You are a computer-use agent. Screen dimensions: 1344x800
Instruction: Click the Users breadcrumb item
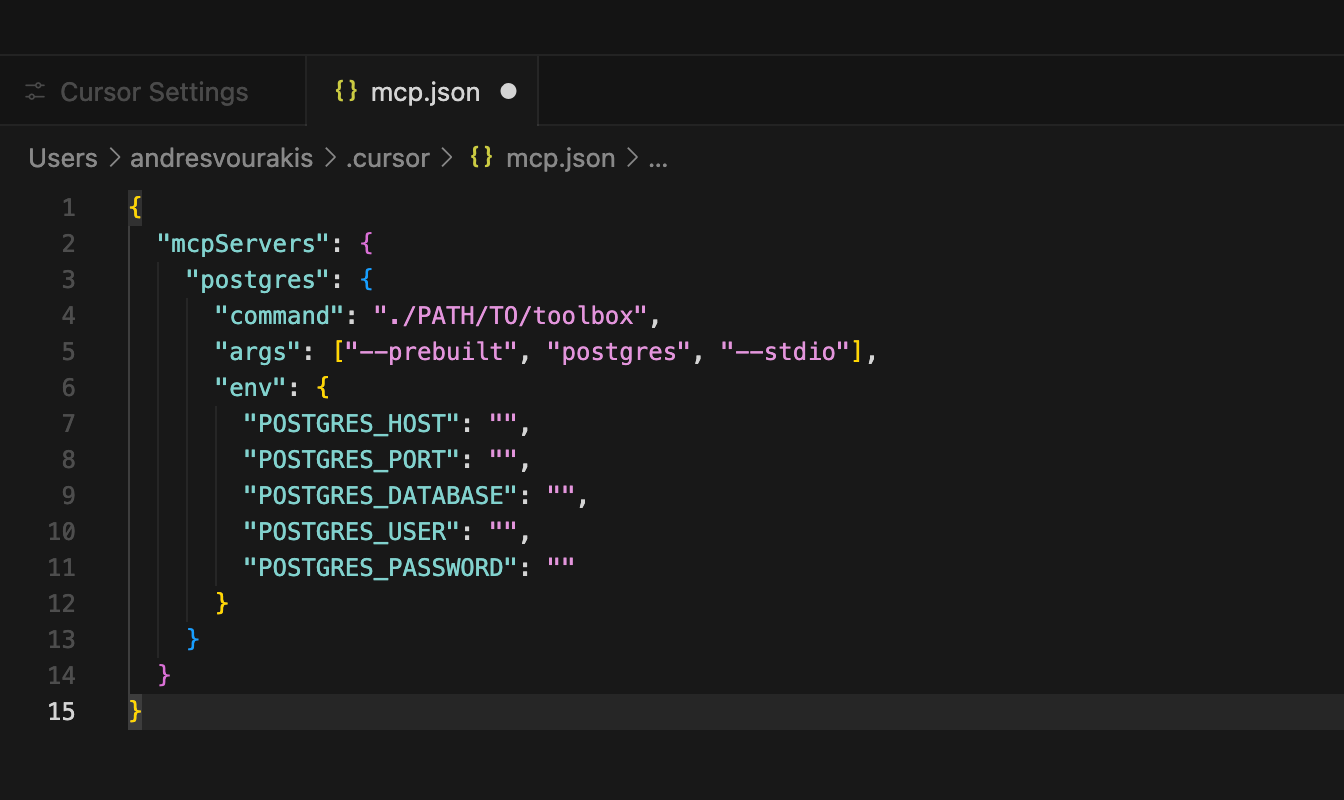coord(62,157)
